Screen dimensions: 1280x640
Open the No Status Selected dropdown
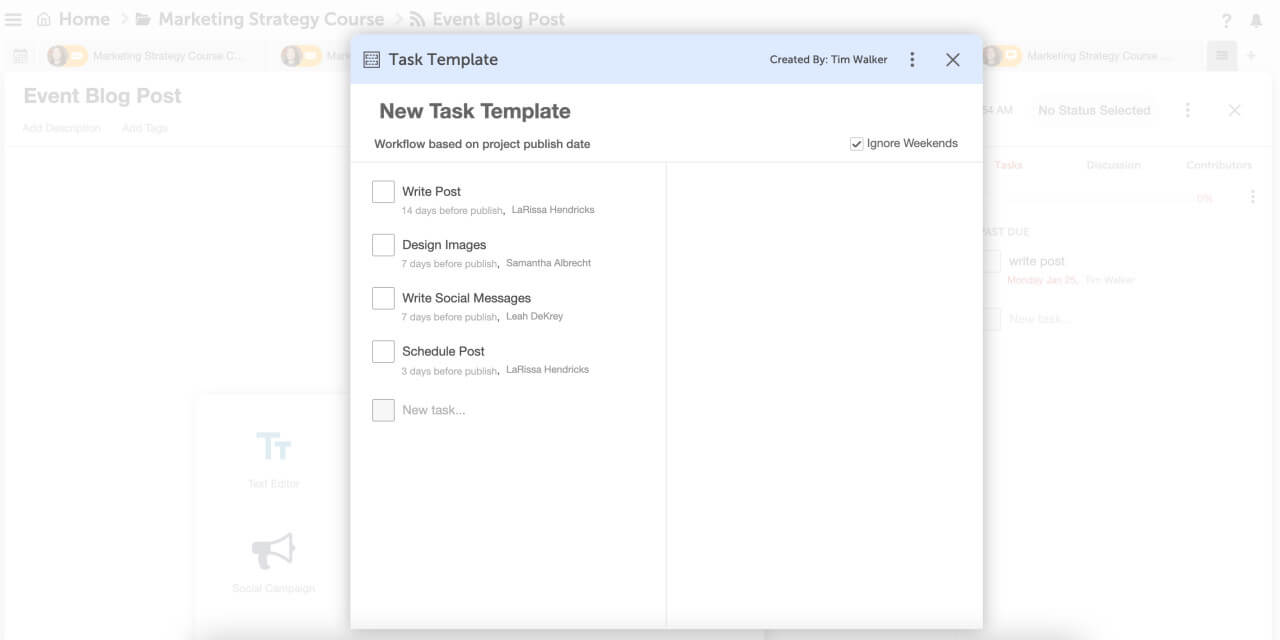tap(1094, 110)
